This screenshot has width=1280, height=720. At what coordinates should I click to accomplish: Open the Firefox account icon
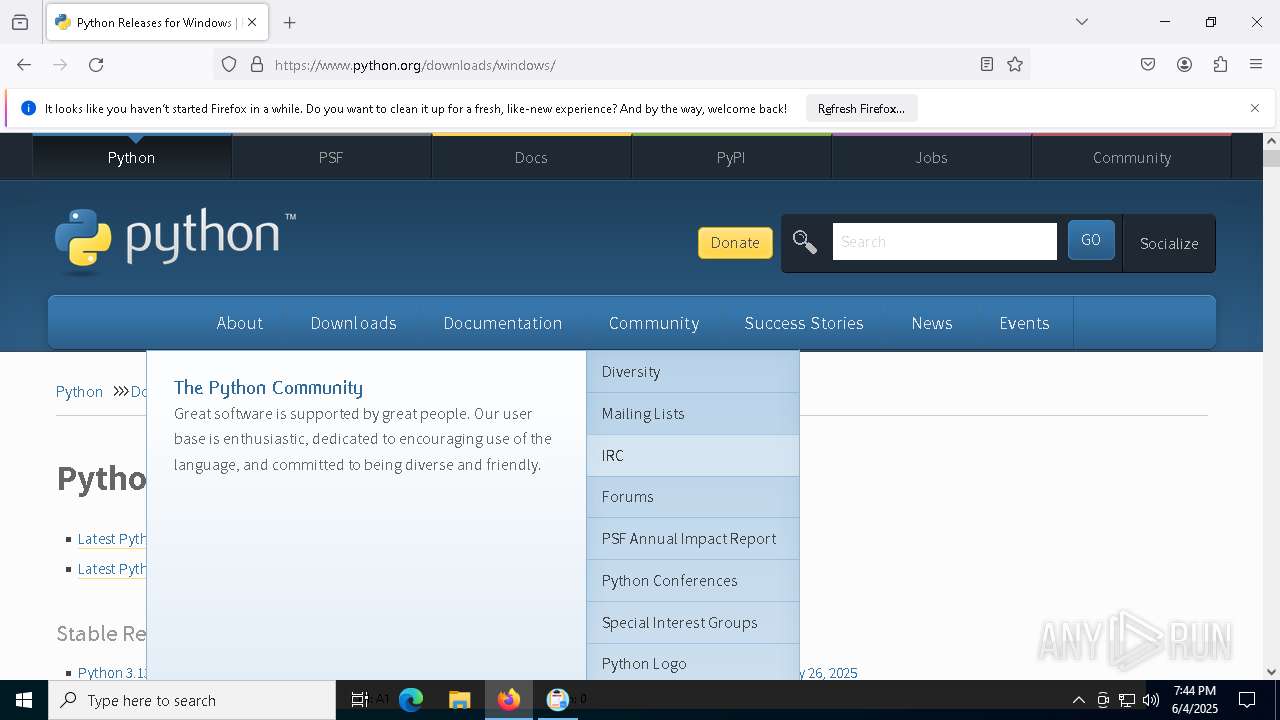click(x=1184, y=65)
